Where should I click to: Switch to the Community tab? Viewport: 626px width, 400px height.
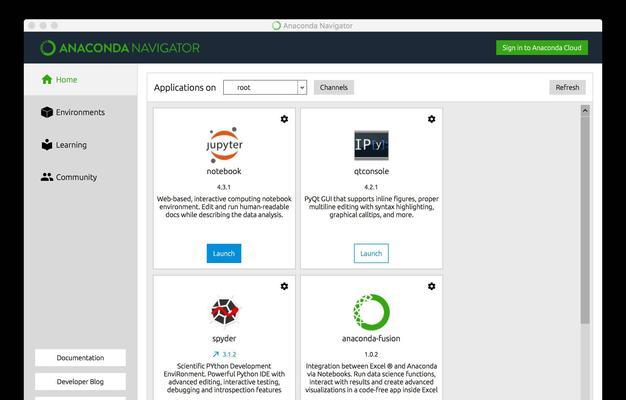coord(81,177)
